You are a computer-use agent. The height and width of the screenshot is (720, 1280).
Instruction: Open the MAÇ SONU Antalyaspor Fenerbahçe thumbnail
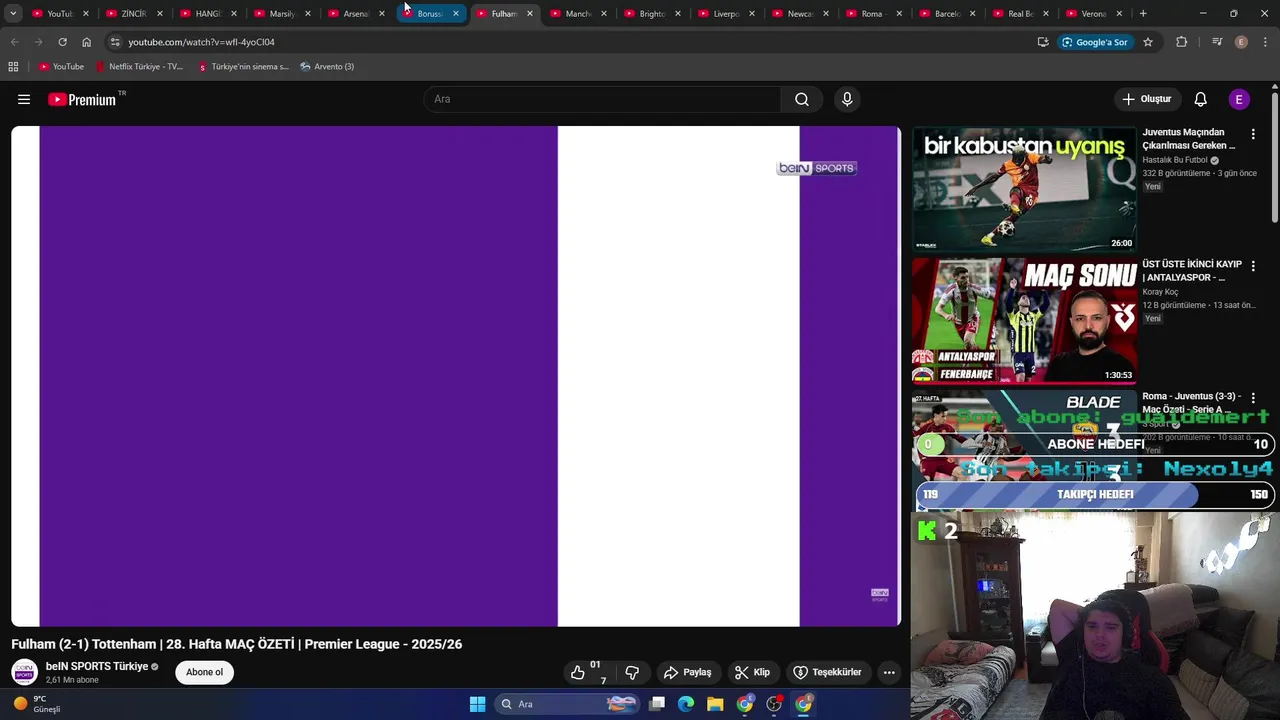tap(1024, 321)
